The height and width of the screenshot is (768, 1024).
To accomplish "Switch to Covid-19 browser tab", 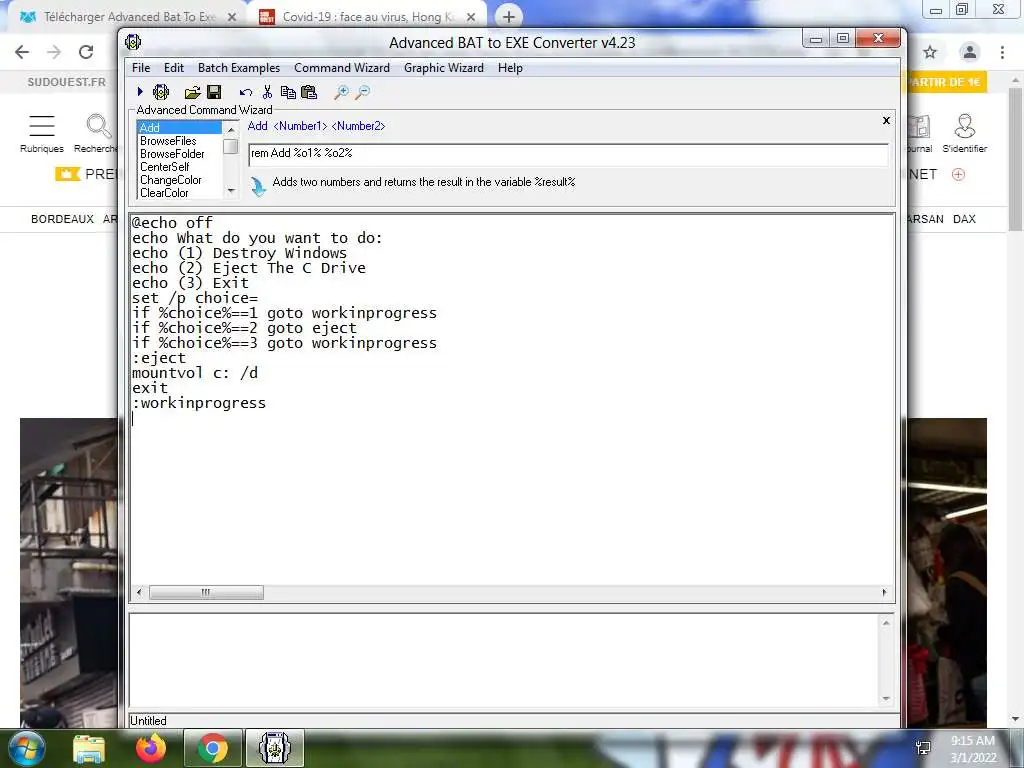I will [x=368, y=17].
